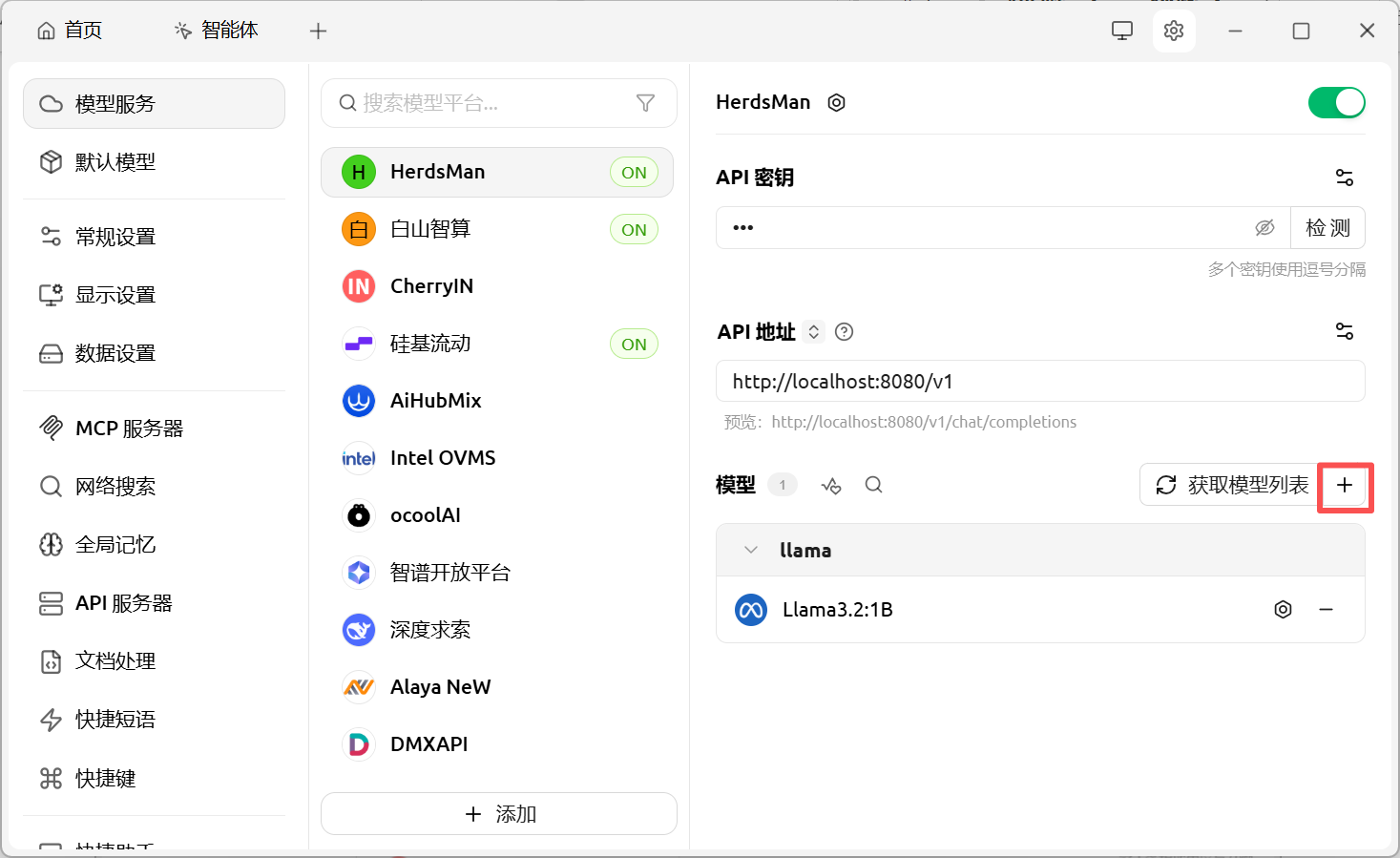
Task: Open 快捷短语 settings
Action: click(x=154, y=720)
